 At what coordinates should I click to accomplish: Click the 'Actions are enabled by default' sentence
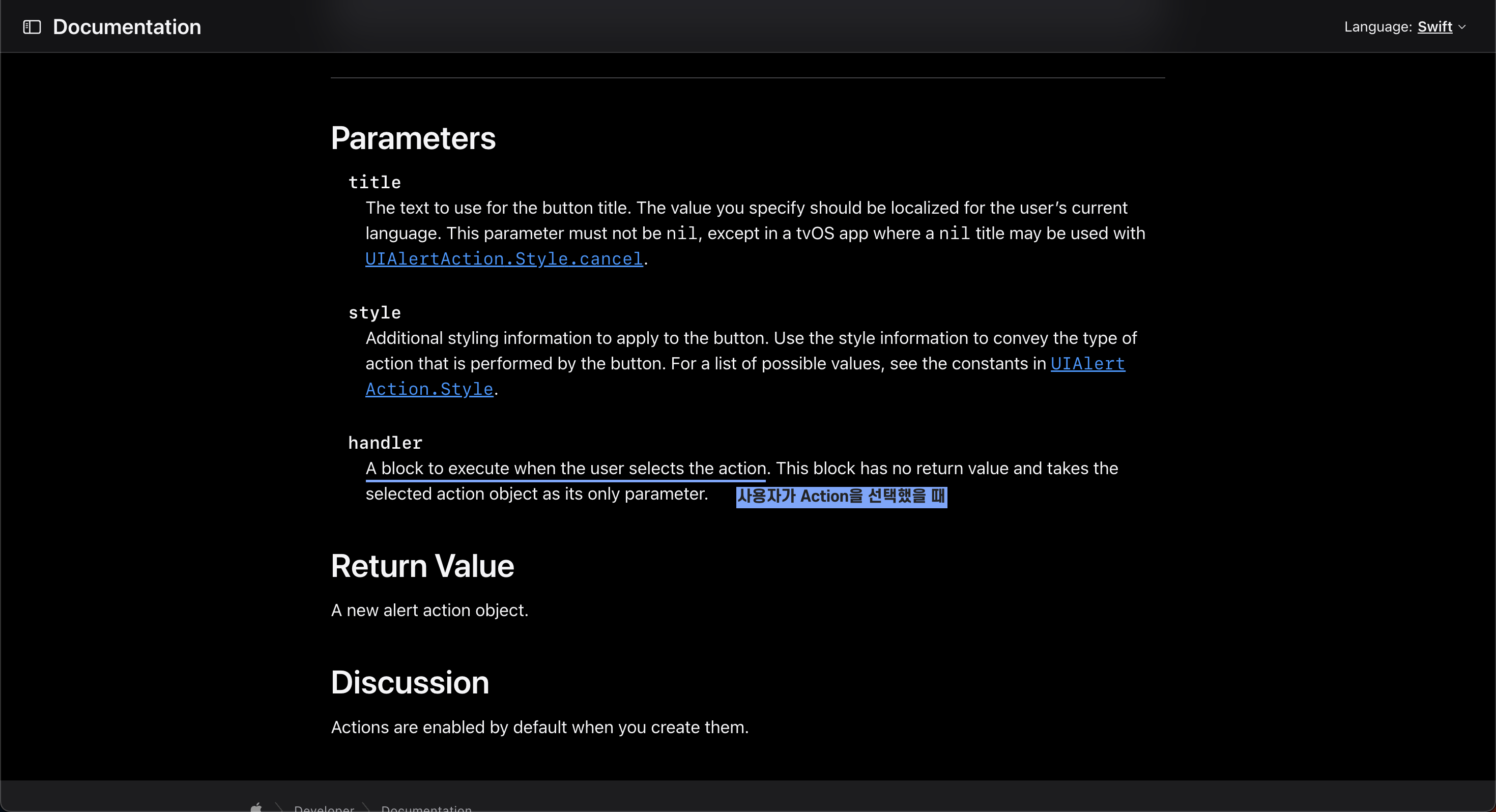click(539, 727)
